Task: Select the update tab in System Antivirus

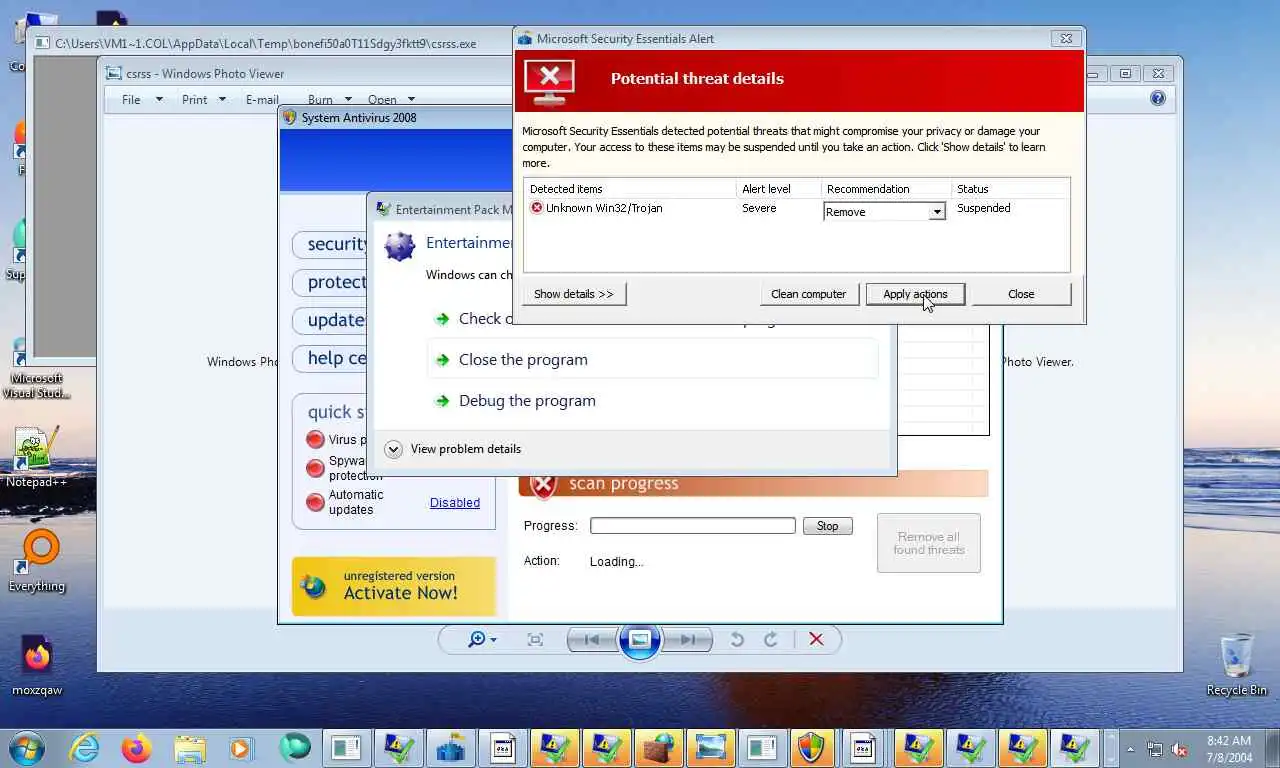Action: (x=330, y=320)
